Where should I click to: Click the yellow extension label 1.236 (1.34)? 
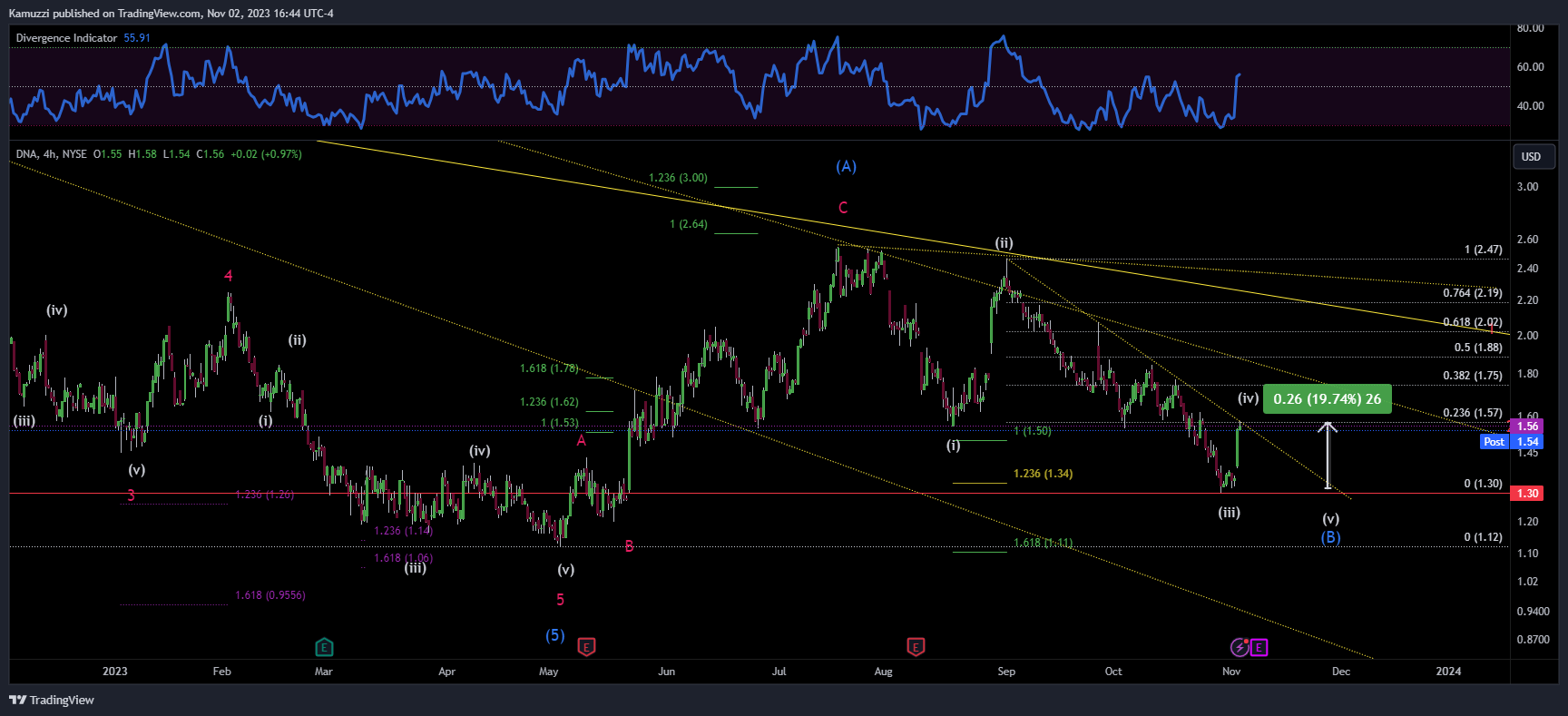pos(1043,474)
